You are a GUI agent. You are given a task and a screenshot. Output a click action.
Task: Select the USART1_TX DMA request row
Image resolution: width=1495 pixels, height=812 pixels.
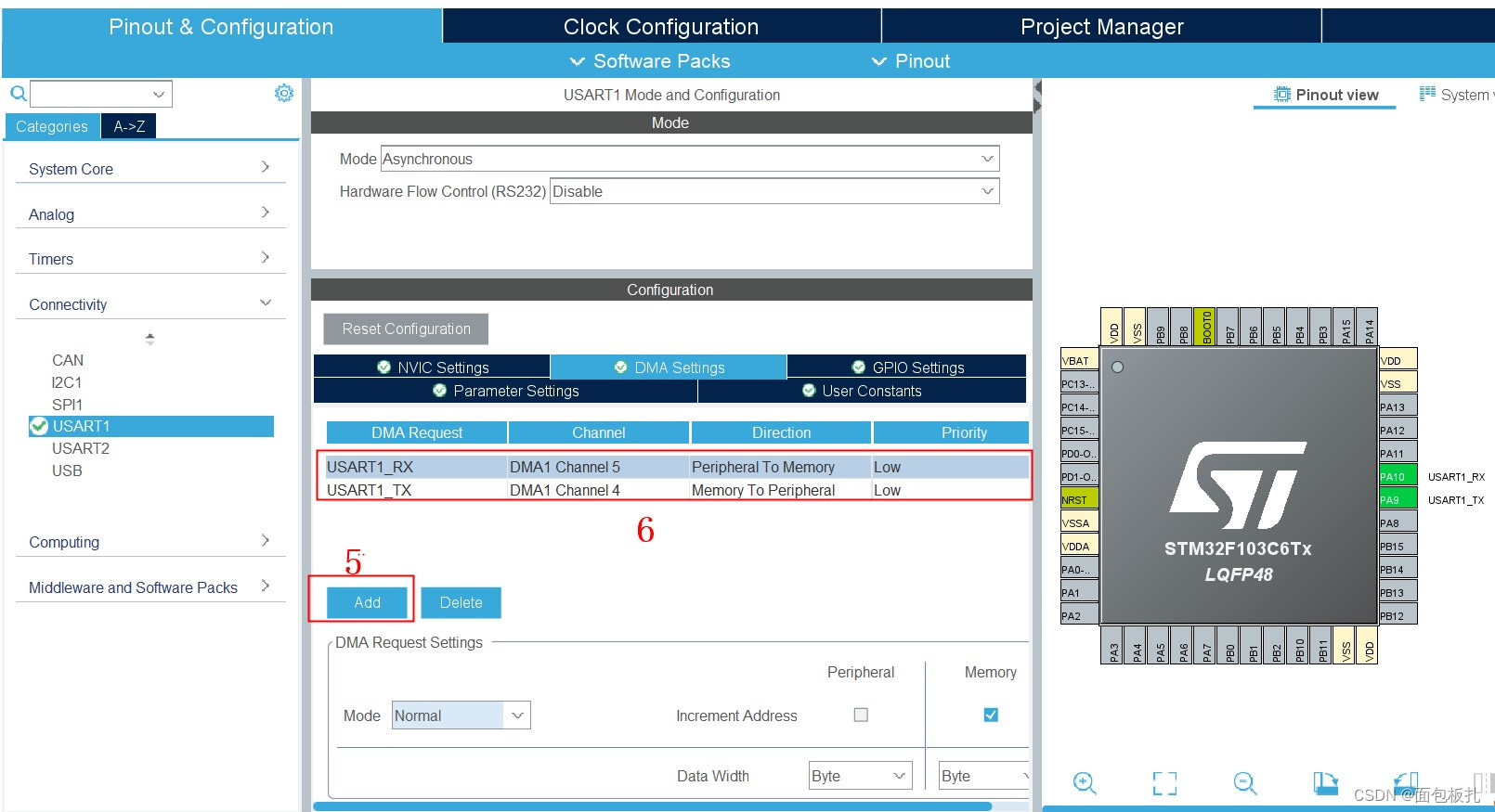[x=676, y=490]
